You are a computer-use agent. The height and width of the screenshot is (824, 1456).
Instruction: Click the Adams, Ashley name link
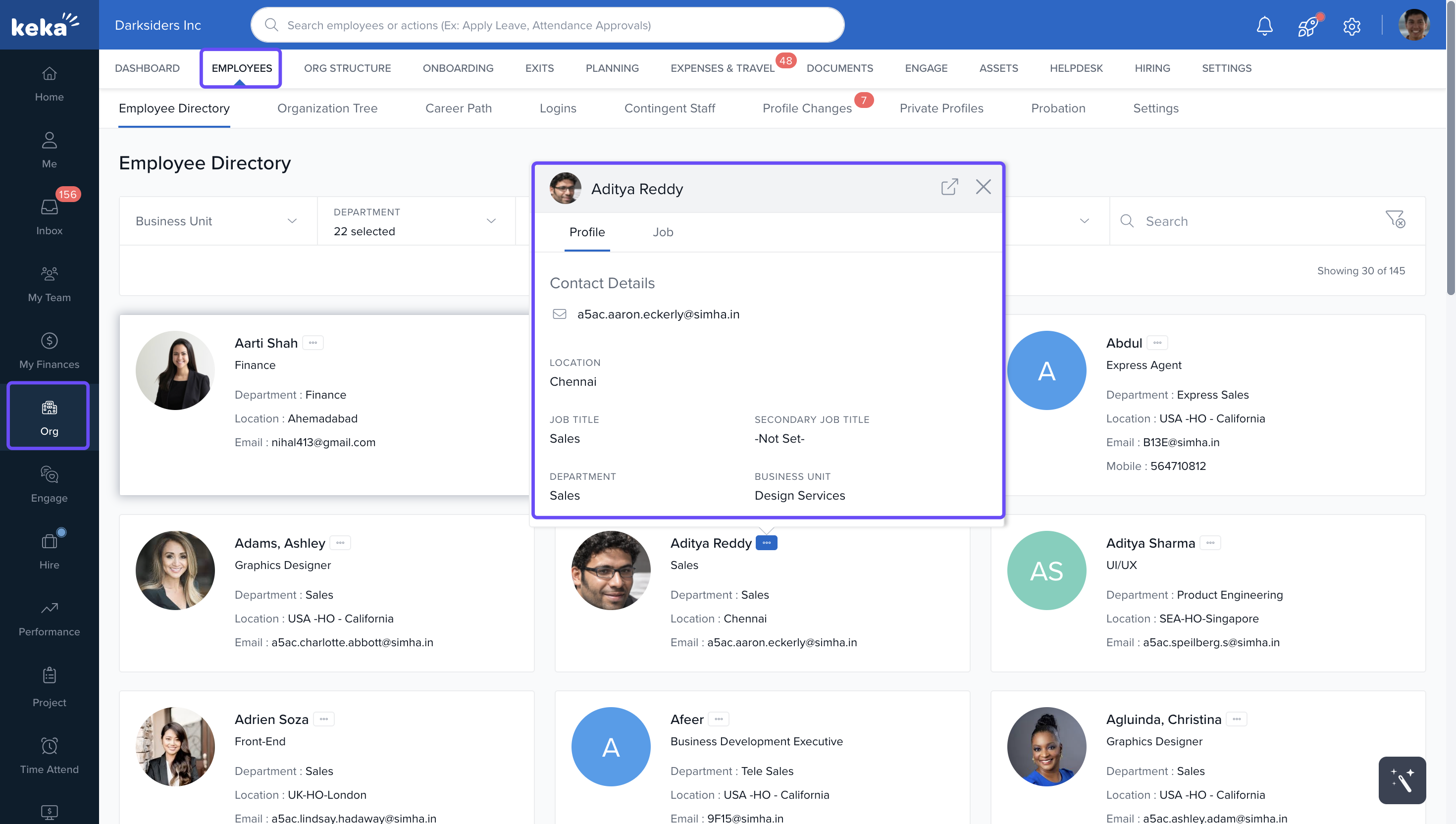click(279, 543)
